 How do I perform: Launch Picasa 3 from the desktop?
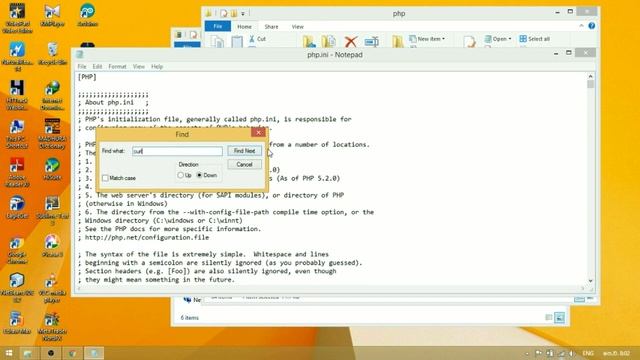tap(52, 247)
